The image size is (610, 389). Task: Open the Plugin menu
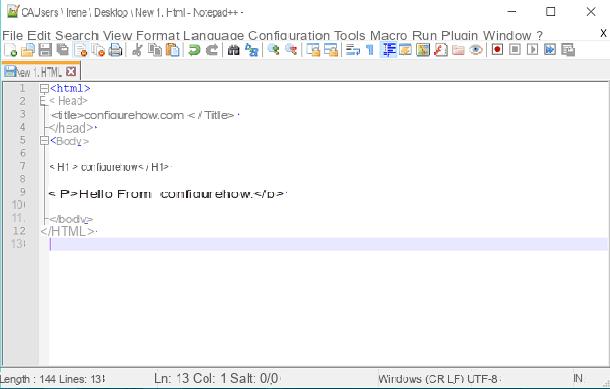[x=459, y=35]
